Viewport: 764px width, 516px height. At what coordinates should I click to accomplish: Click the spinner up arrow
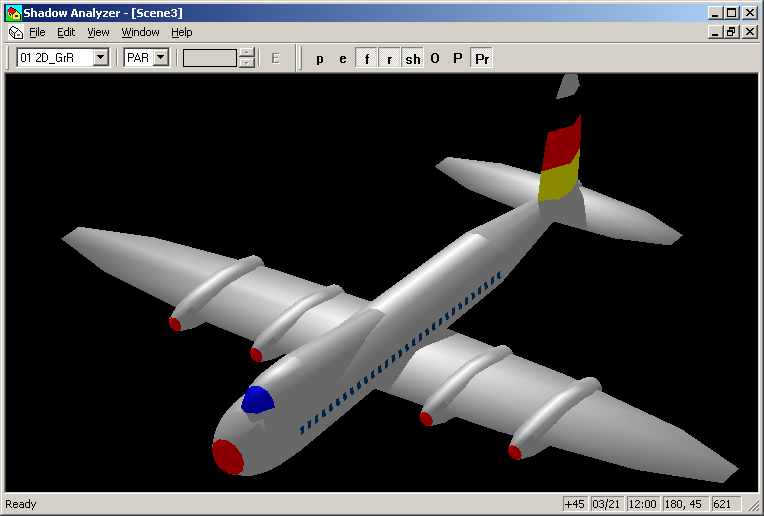(248, 53)
